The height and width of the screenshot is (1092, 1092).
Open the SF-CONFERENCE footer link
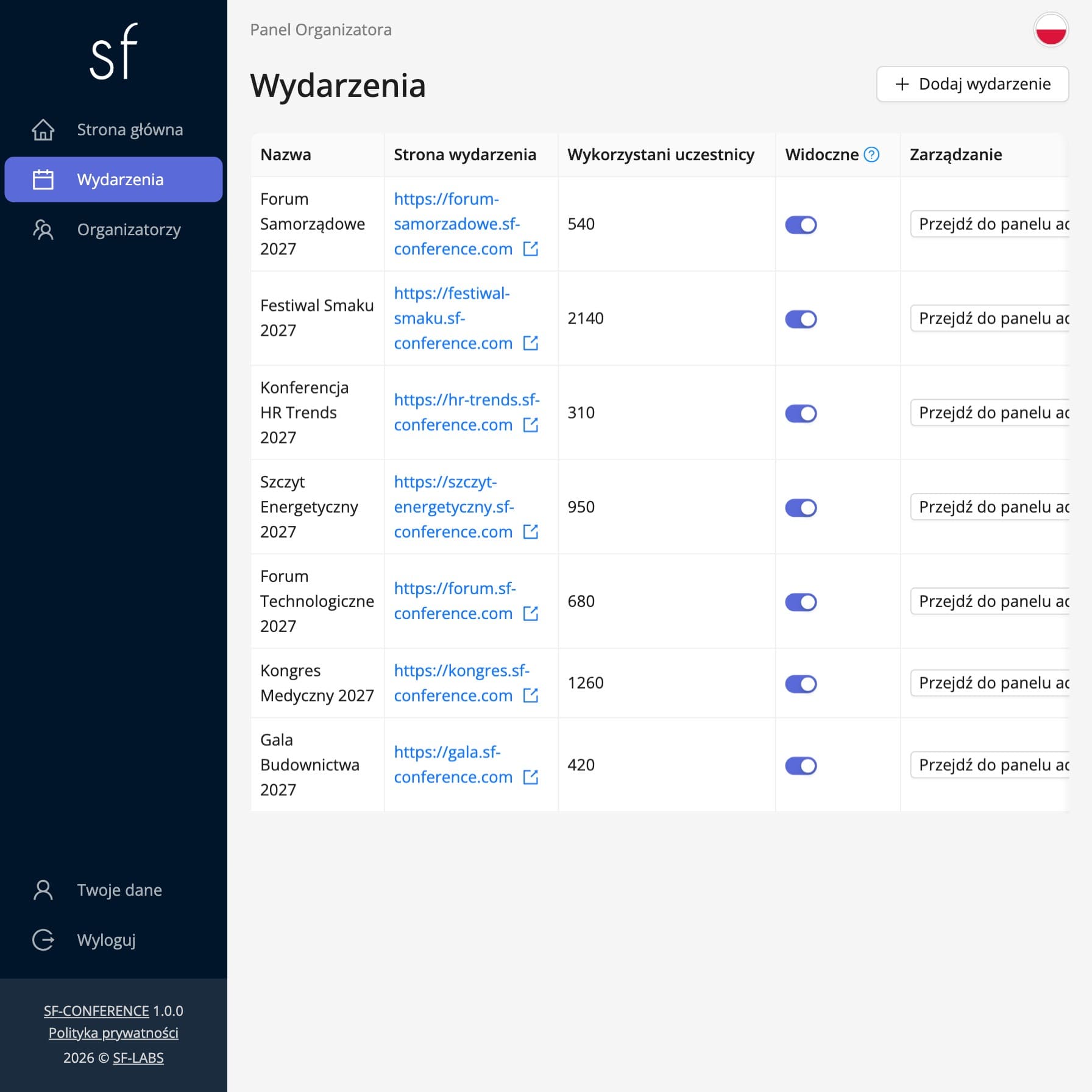[x=96, y=1011]
